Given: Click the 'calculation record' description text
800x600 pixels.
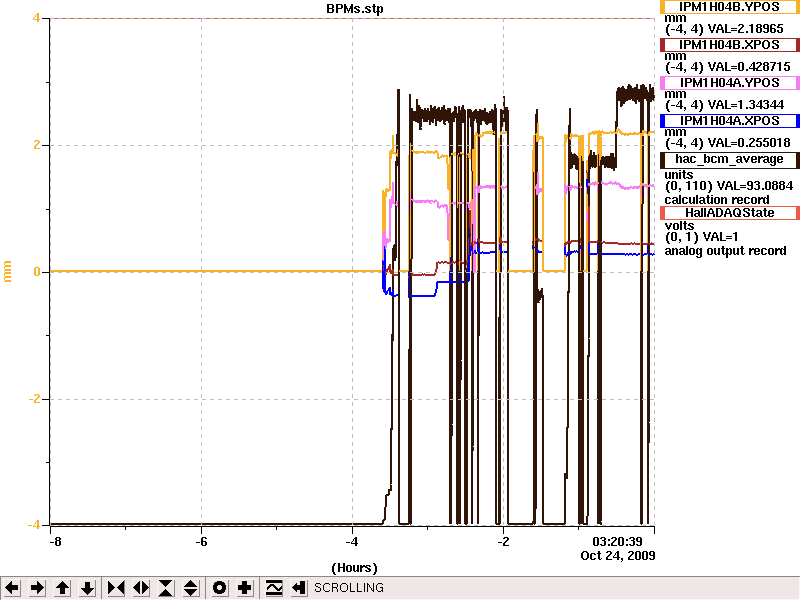Looking at the screenshot, I should click(x=717, y=199).
